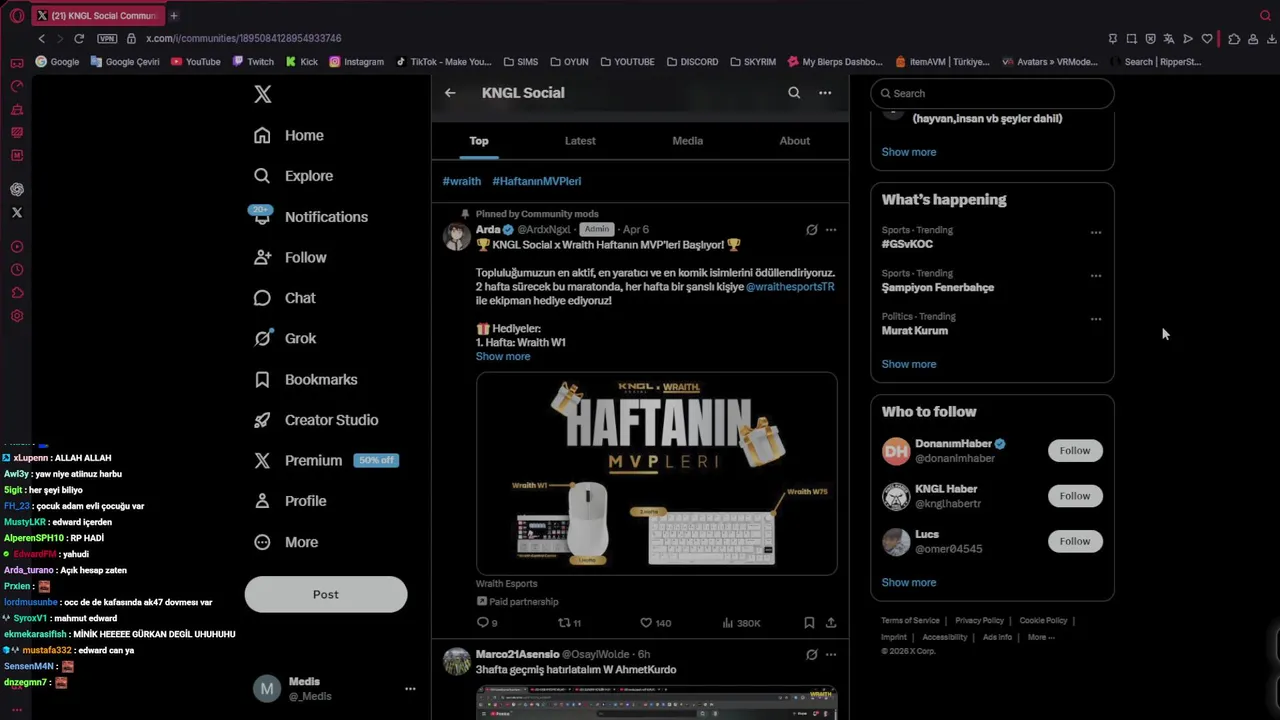Open the Instagram bookmark
This screenshot has height=720, width=1280.
(356, 62)
